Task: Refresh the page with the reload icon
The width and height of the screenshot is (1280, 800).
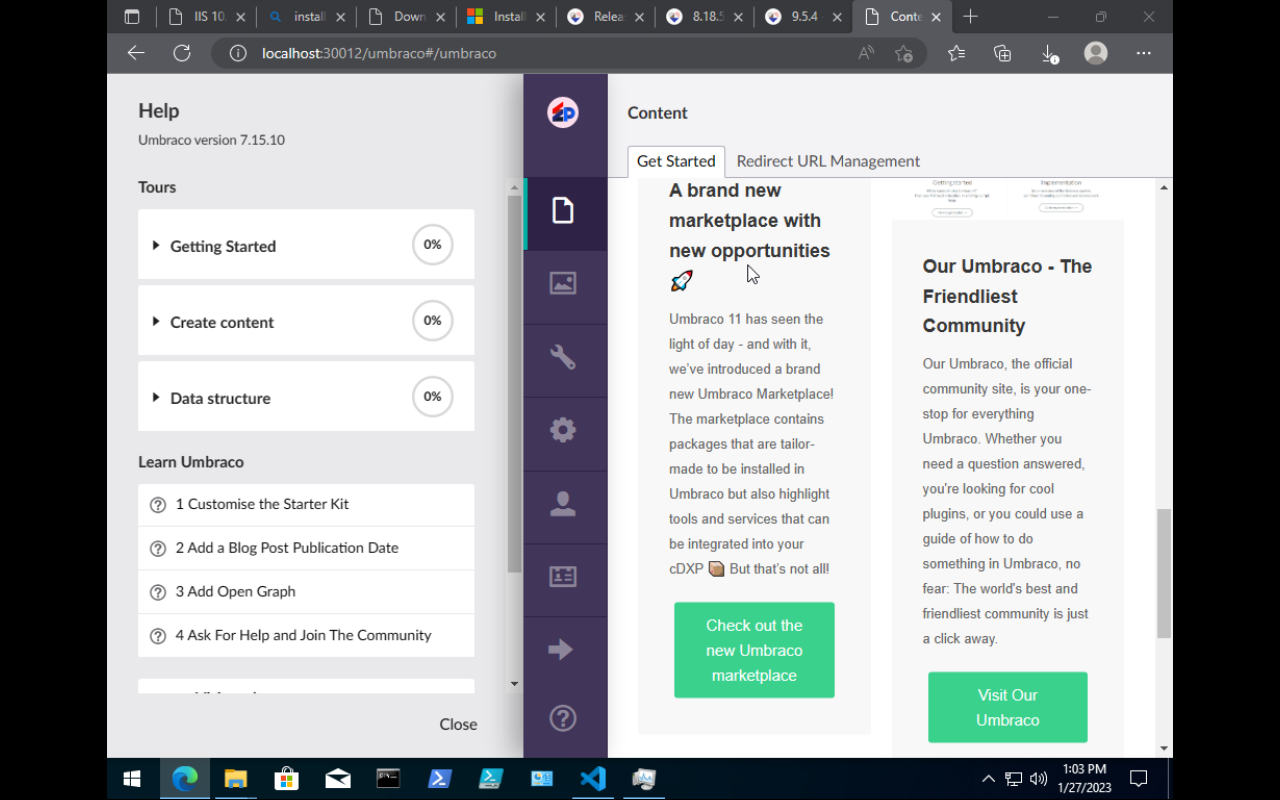Action: coord(182,53)
